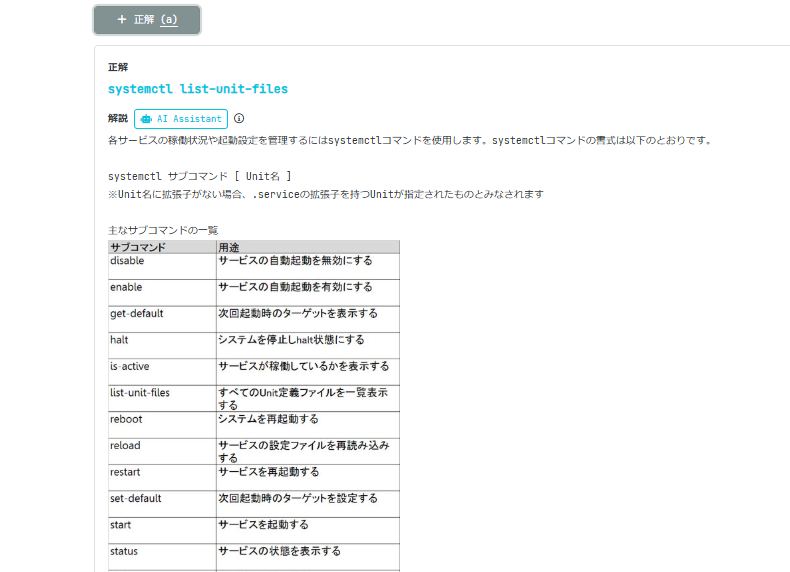Open the AI Assistant button
This screenshot has height=572, width=790.
point(181,119)
